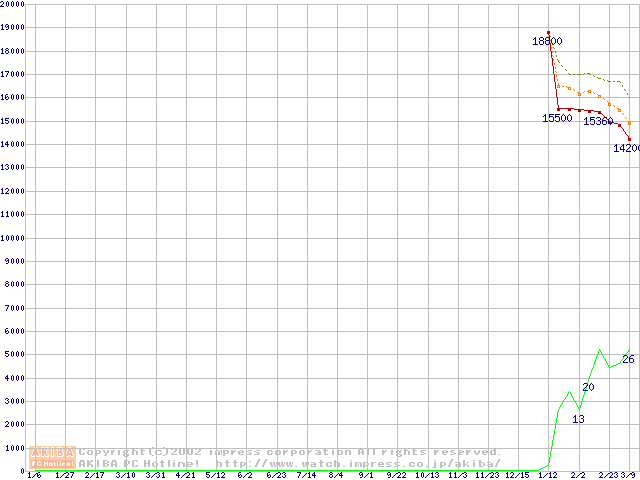This screenshot has width=640, height=480.
Task: Select the green line label 13
Action: (x=578, y=419)
